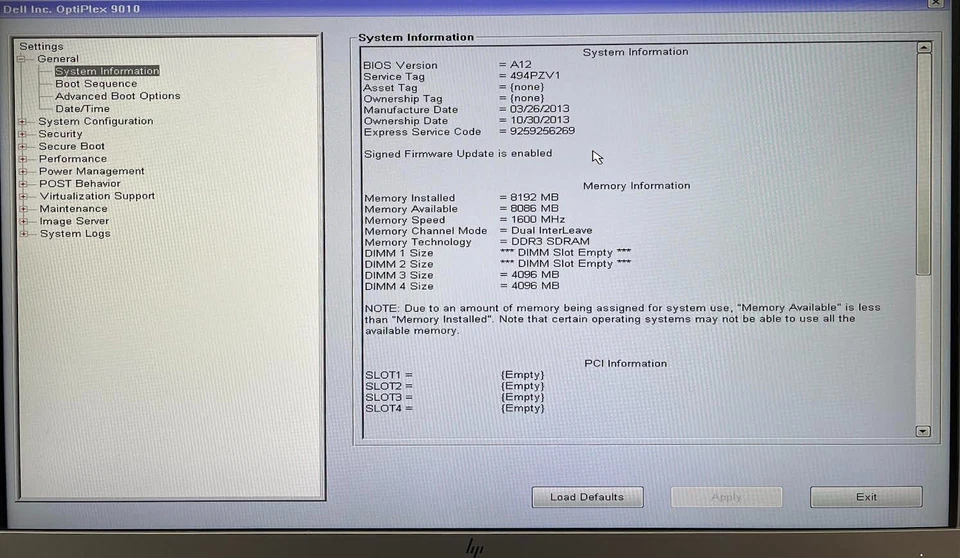Click the greyed-out Apply button
Screen dimensions: 960x558
point(726,497)
